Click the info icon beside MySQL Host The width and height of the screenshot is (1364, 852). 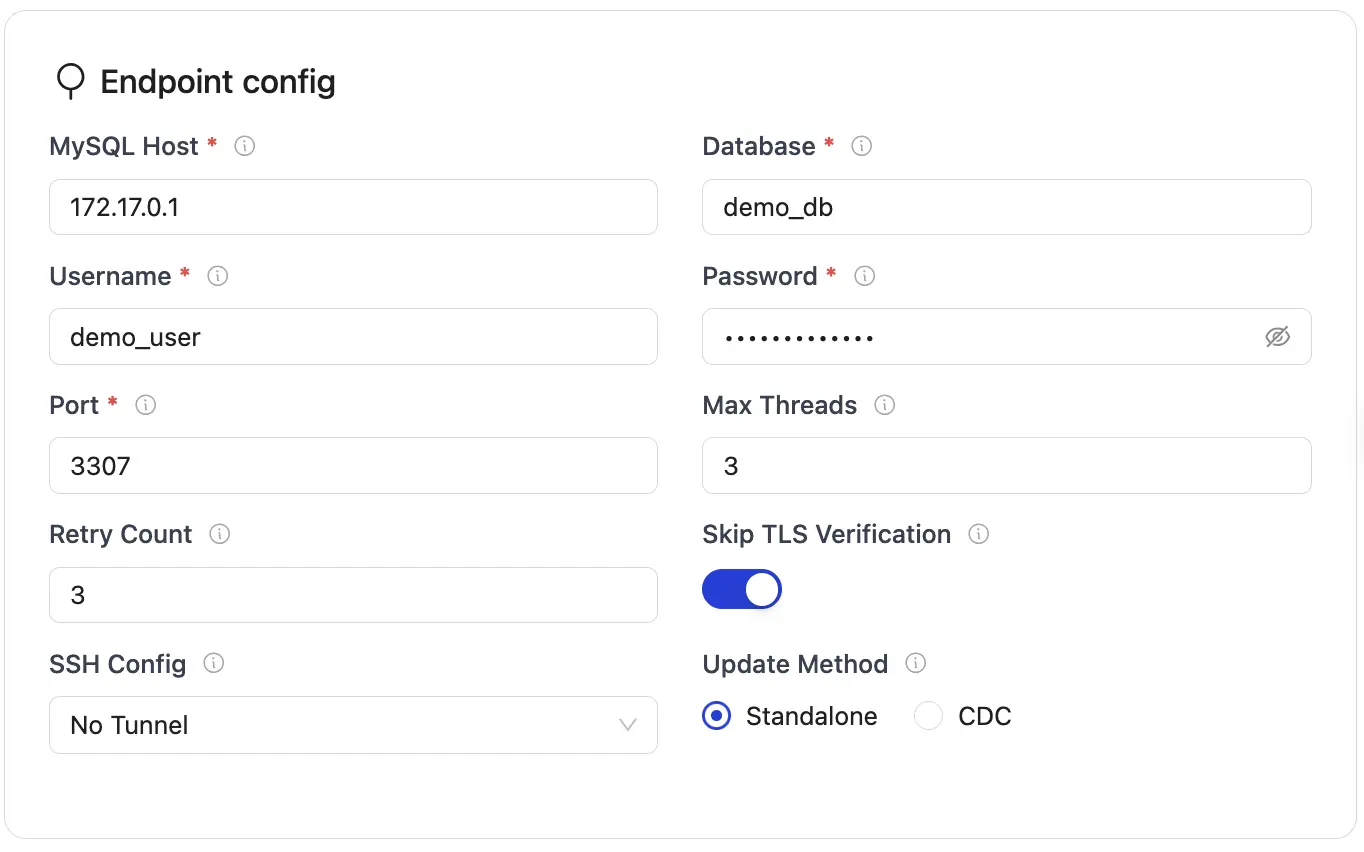coord(244,146)
